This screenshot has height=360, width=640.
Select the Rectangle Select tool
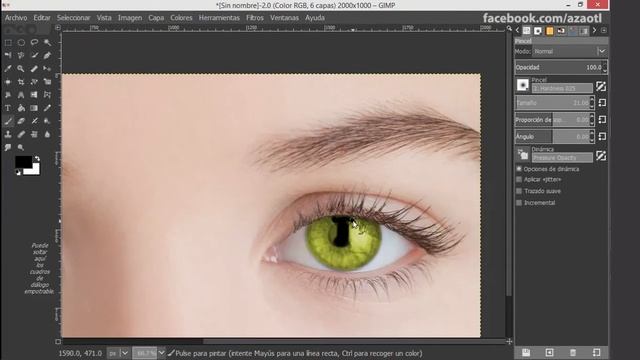tap(8, 42)
